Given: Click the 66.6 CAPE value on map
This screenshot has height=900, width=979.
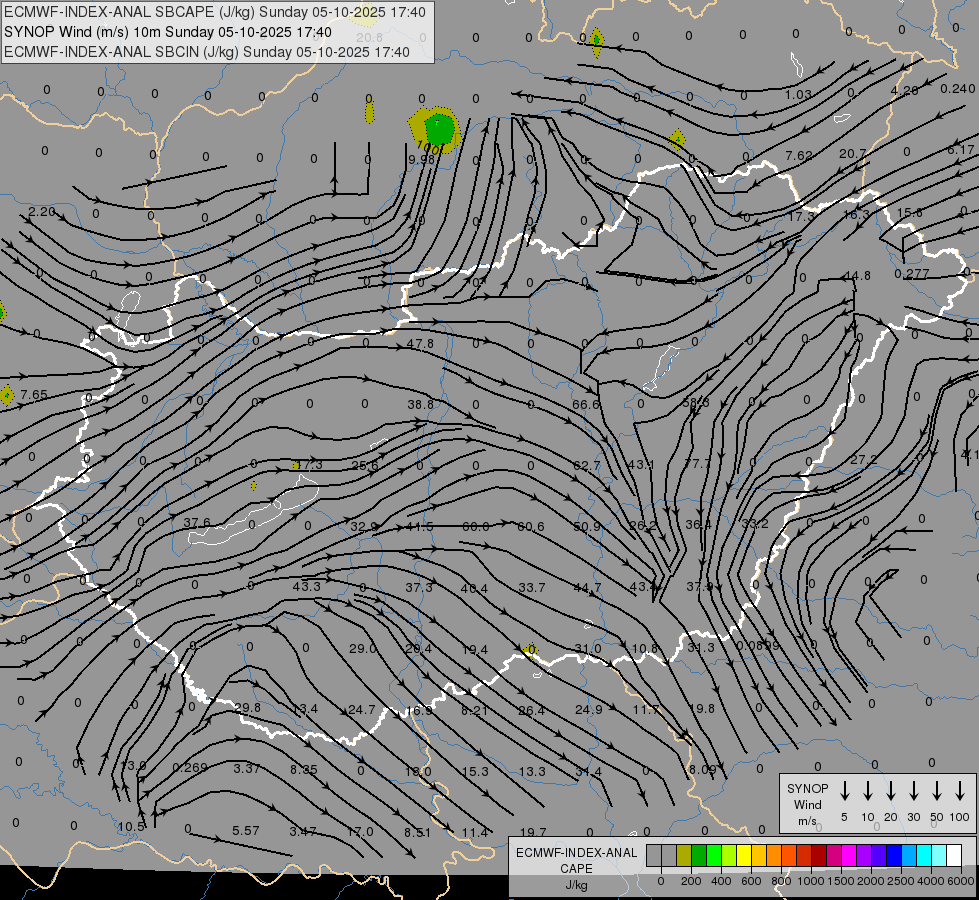Looking at the screenshot, I should 586,405.
